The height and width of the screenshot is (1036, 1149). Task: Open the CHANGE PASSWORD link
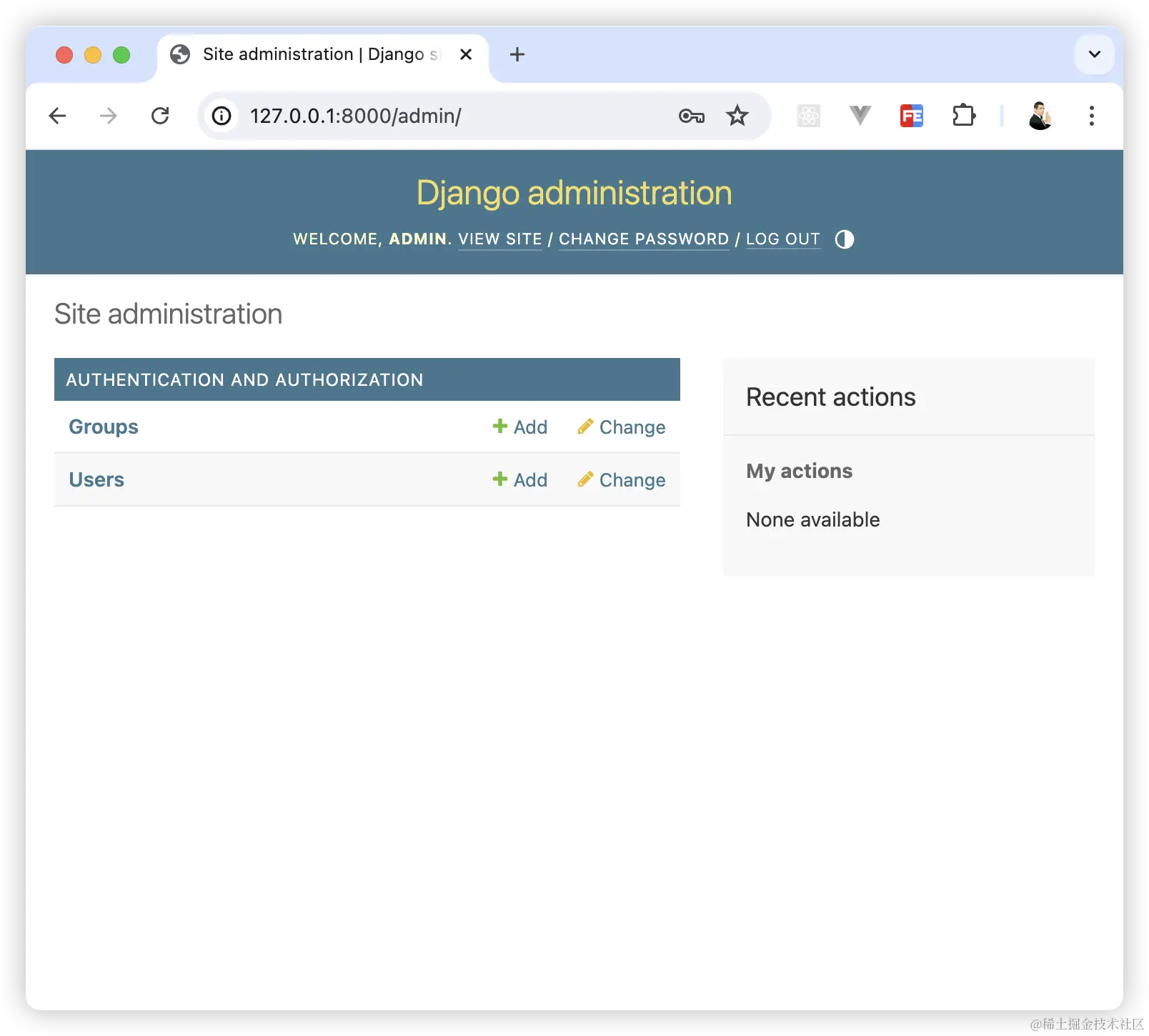coord(644,239)
